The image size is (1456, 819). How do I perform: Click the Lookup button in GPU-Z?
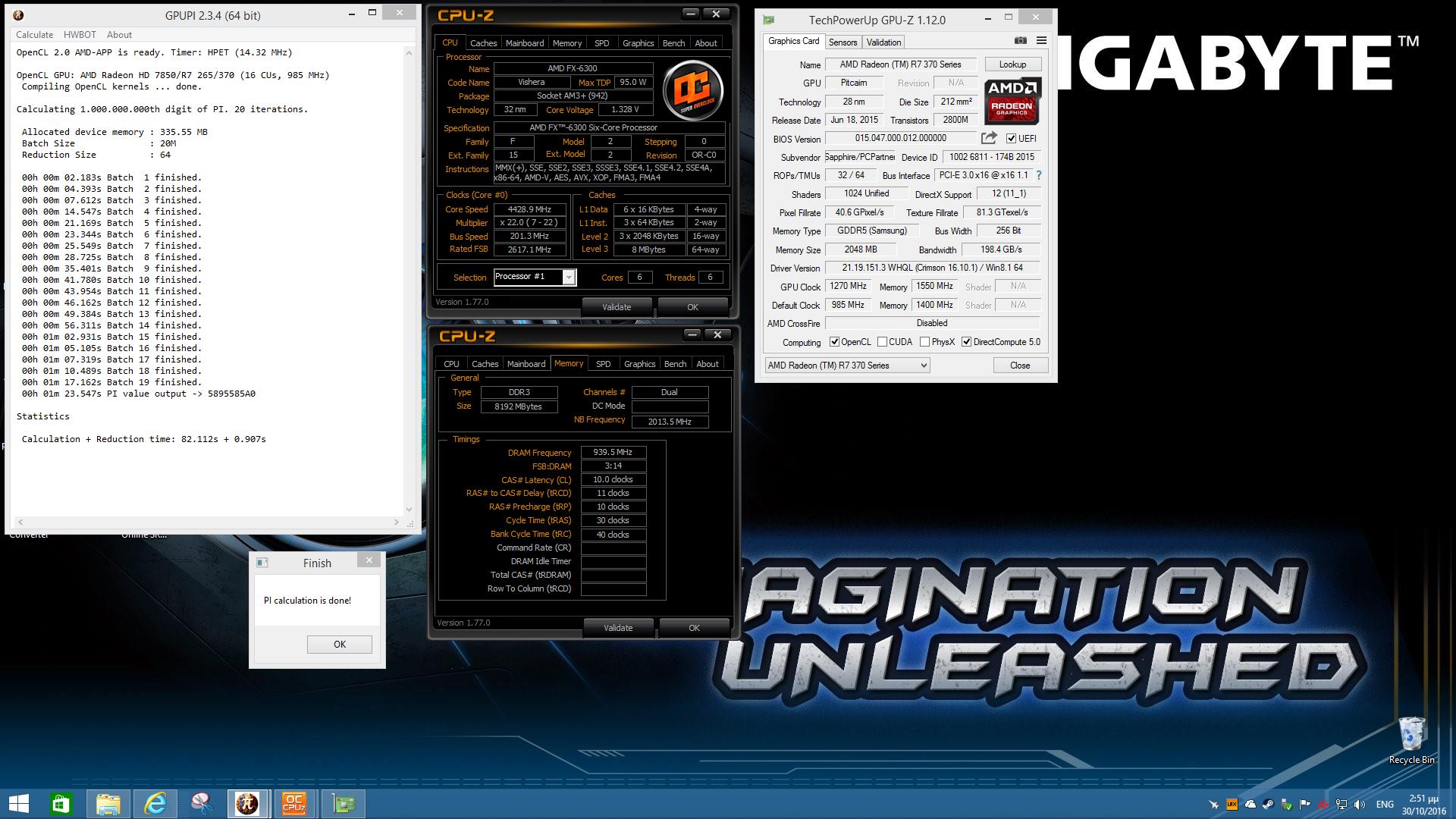[x=1012, y=64]
